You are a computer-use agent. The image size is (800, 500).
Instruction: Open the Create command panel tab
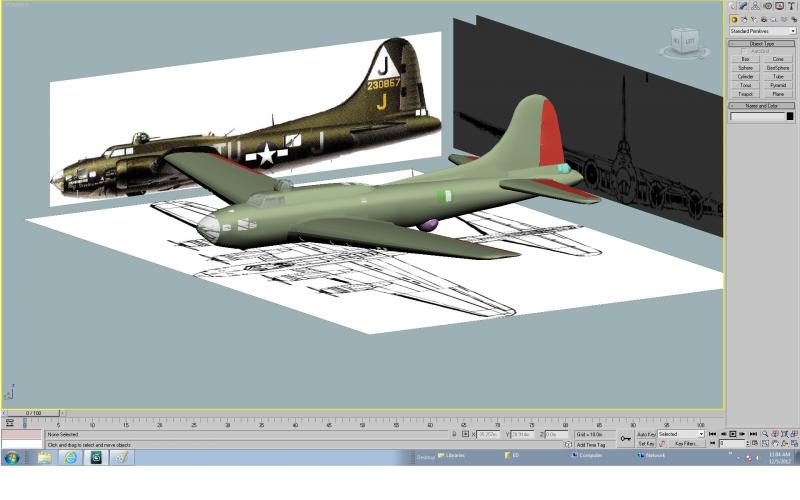[x=732, y=6]
